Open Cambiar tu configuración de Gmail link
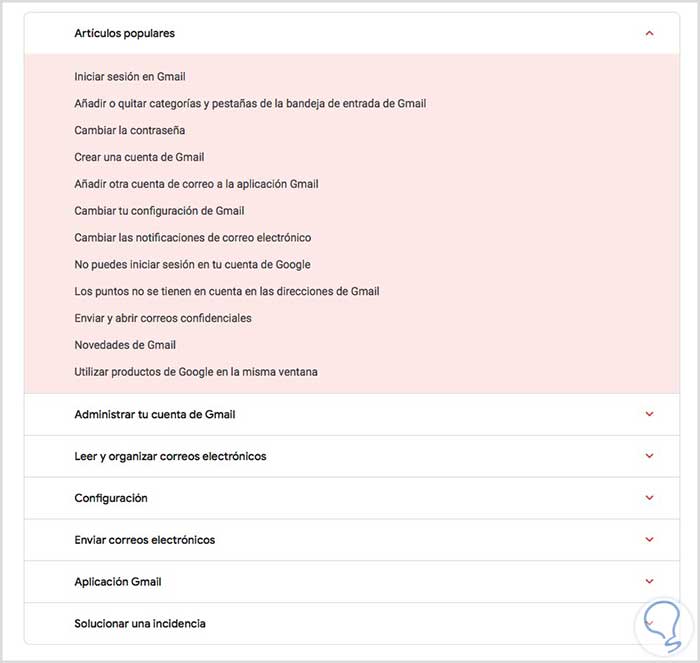Viewport: 700px width, 663px height. (x=159, y=211)
